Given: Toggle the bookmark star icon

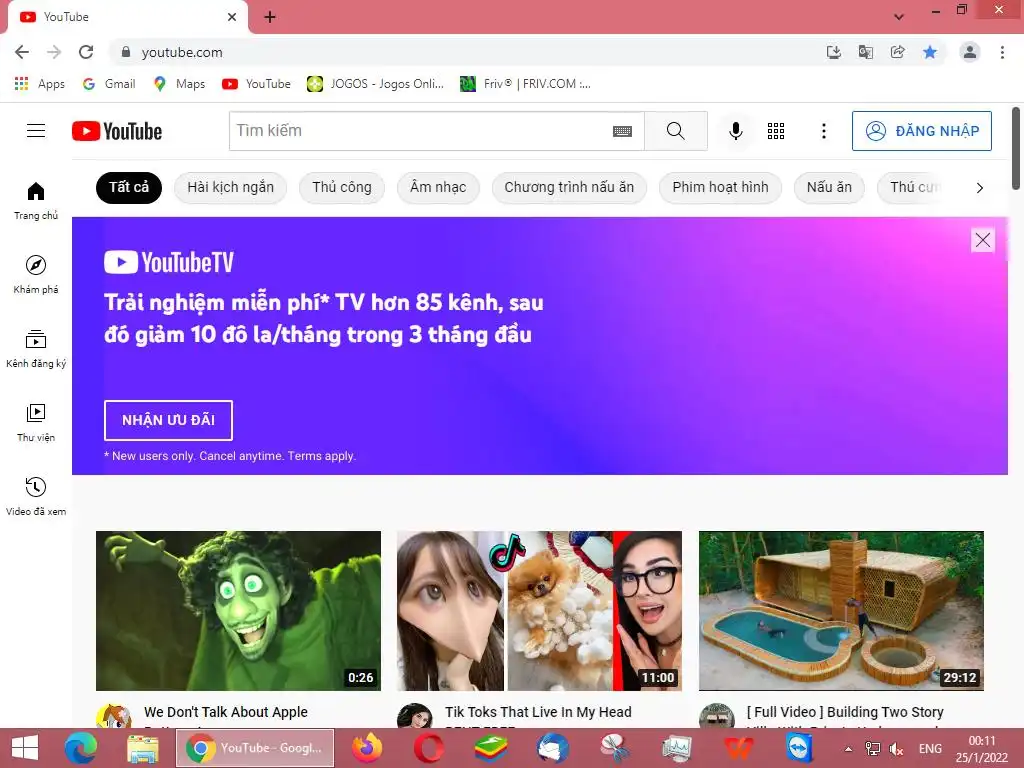Looking at the screenshot, I should coord(930,52).
